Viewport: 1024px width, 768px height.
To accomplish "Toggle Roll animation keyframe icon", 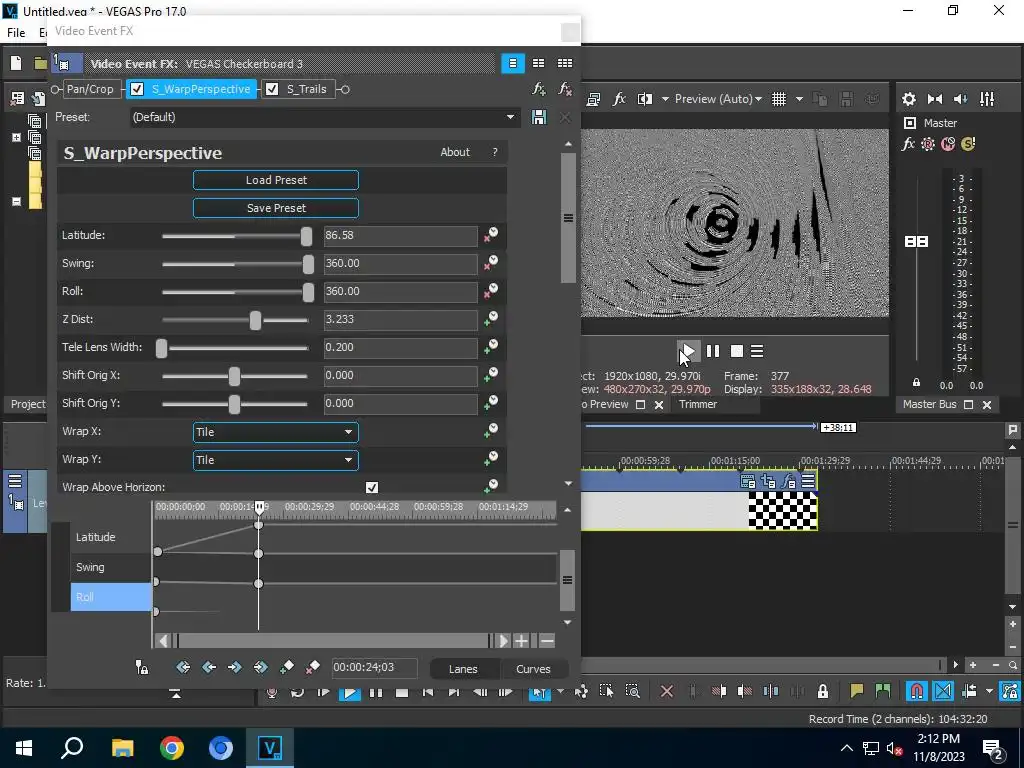I will coord(490,291).
